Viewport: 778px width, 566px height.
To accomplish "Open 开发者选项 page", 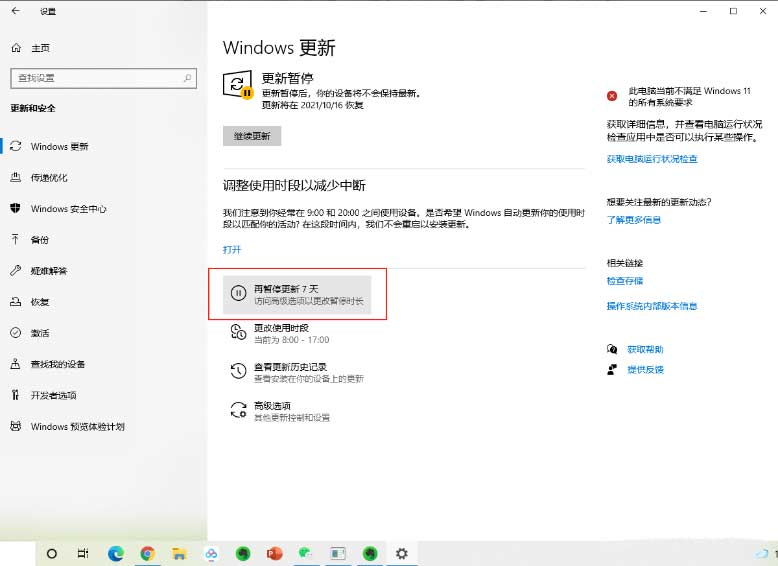I will point(54,395).
